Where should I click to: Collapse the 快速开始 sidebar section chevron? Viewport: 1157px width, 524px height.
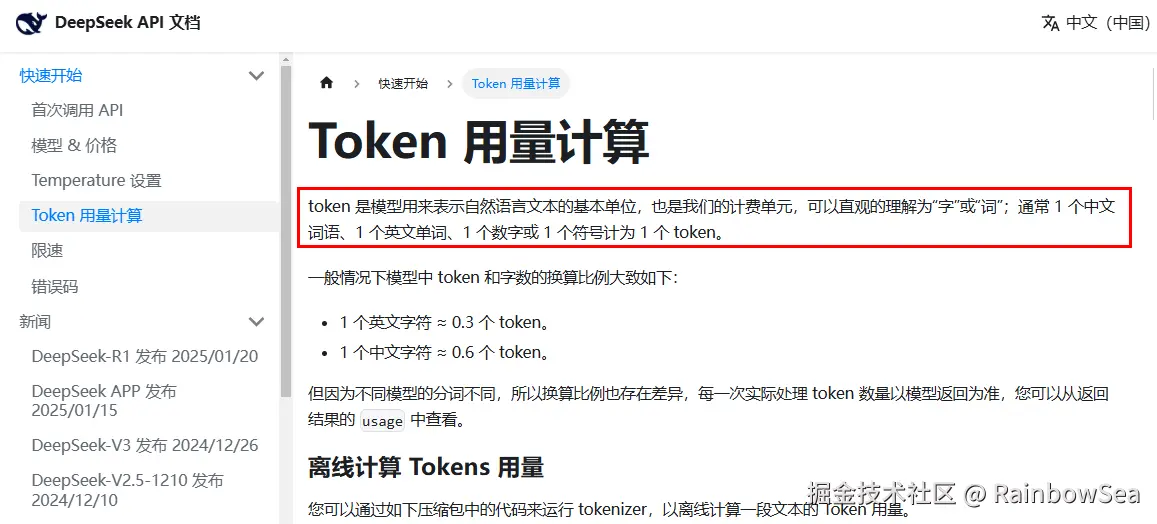click(257, 75)
